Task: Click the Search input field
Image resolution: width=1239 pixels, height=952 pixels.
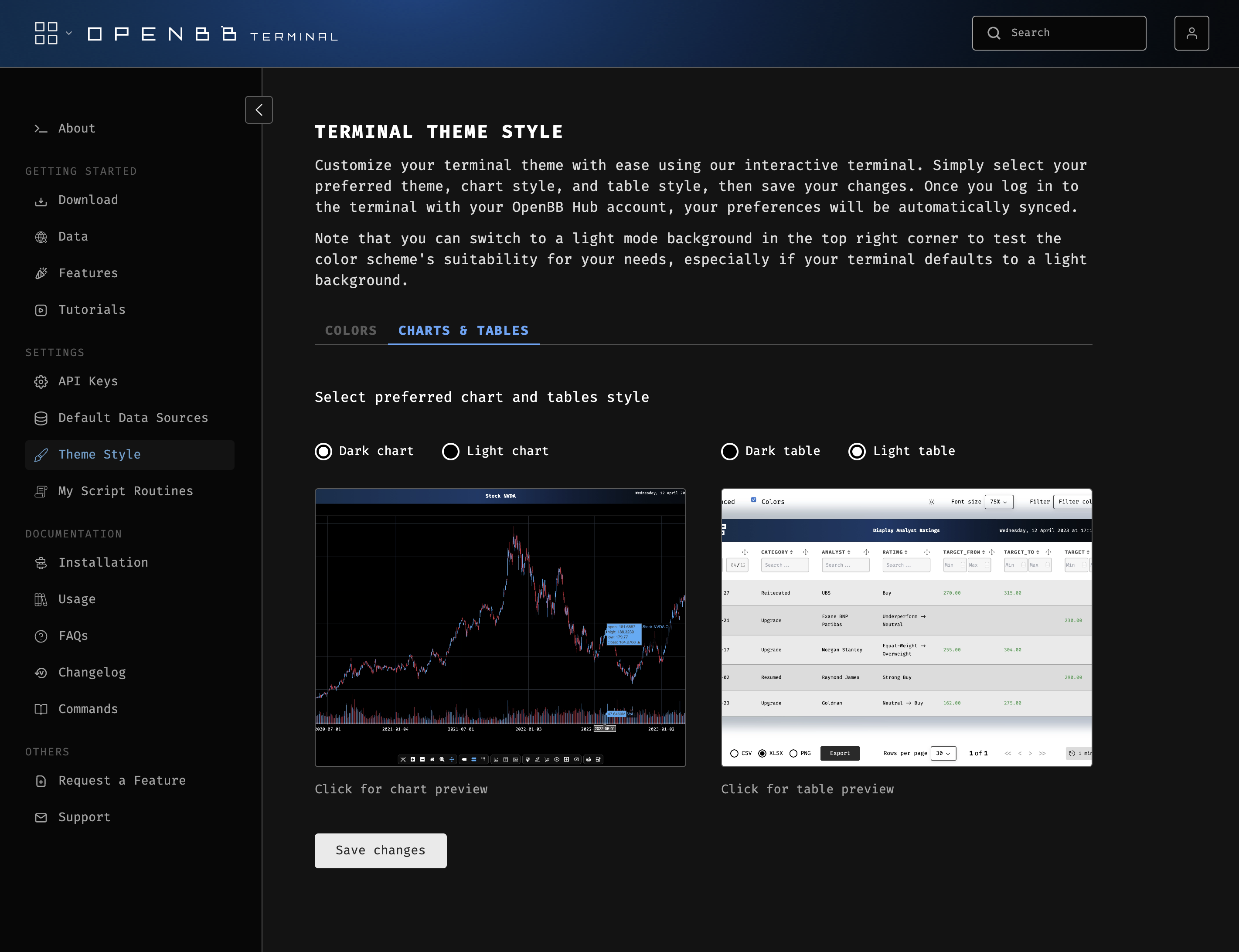Action: point(1059,33)
